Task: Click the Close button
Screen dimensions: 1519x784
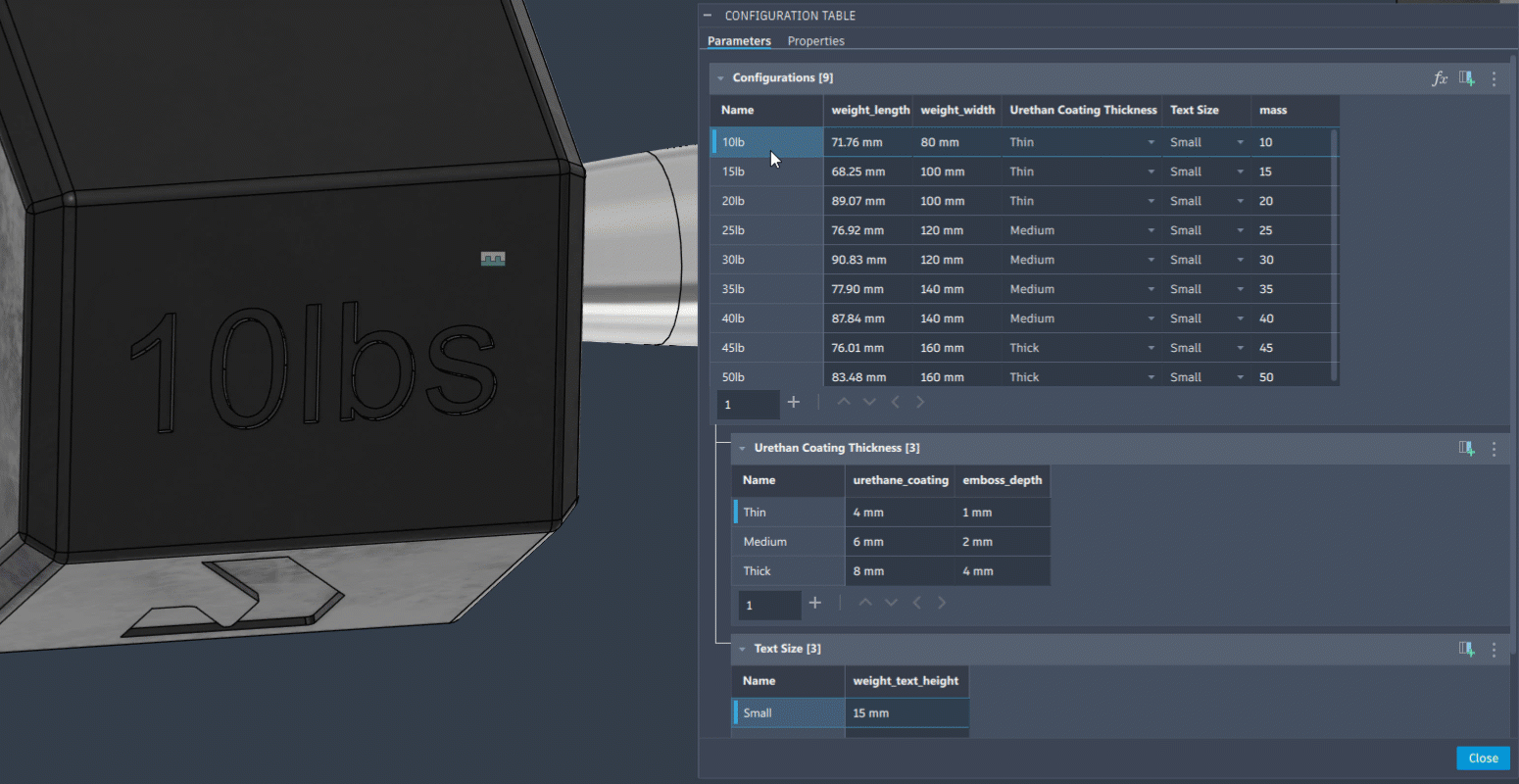Action: tap(1483, 759)
